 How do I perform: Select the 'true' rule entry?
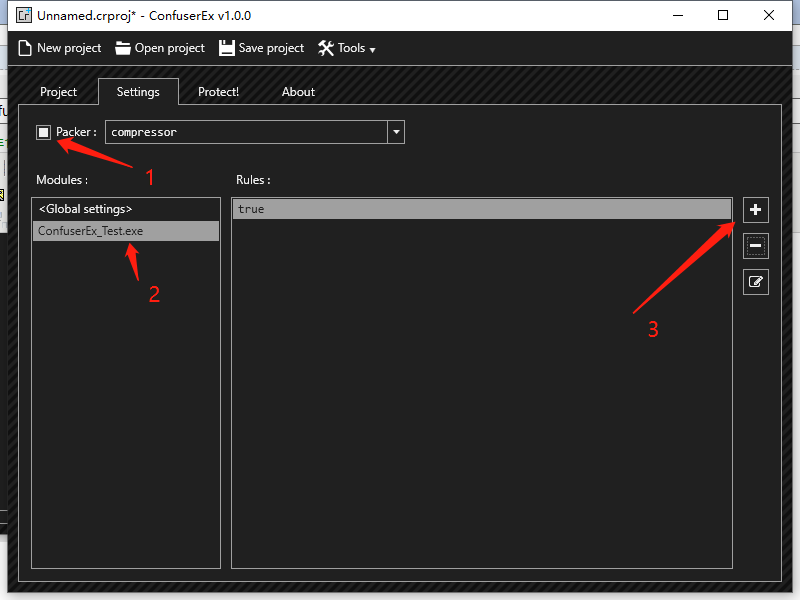481,209
